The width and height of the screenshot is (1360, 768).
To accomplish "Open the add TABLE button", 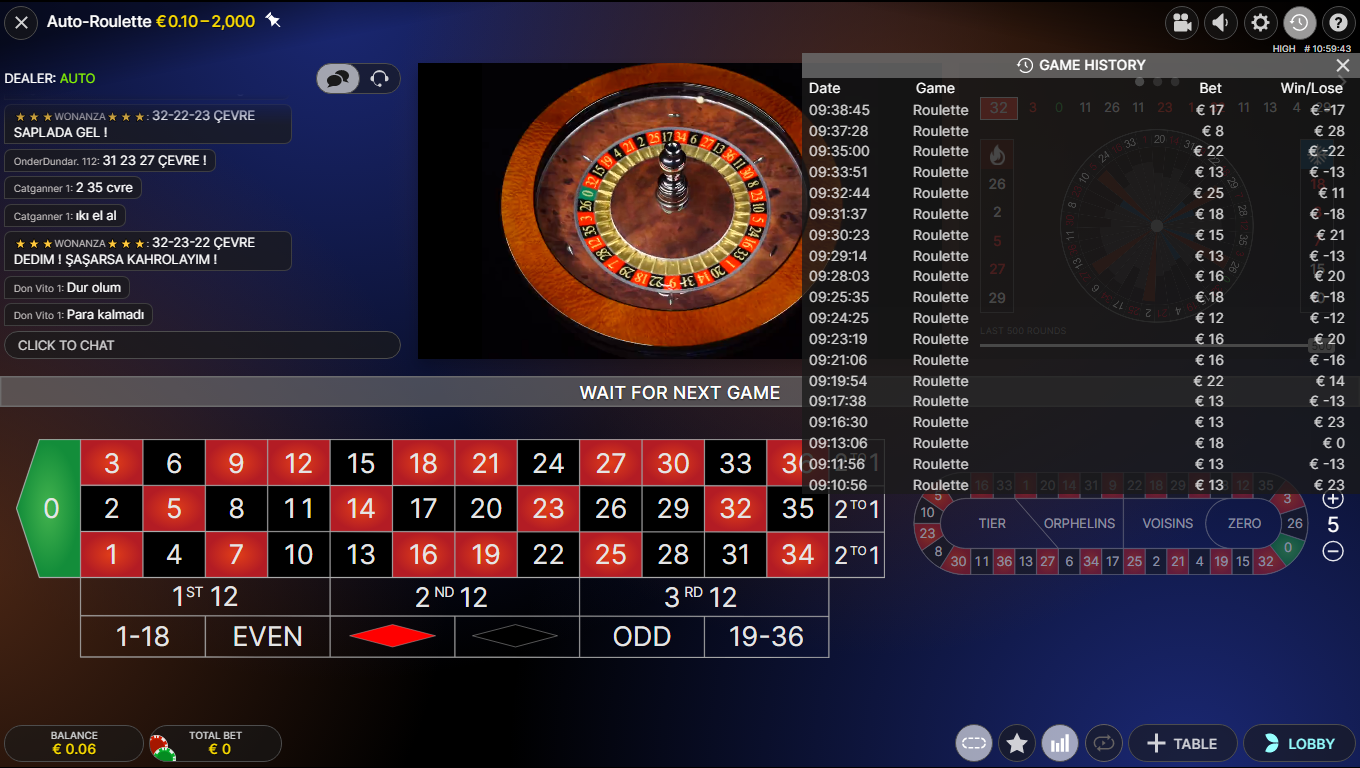I will coord(1182,743).
